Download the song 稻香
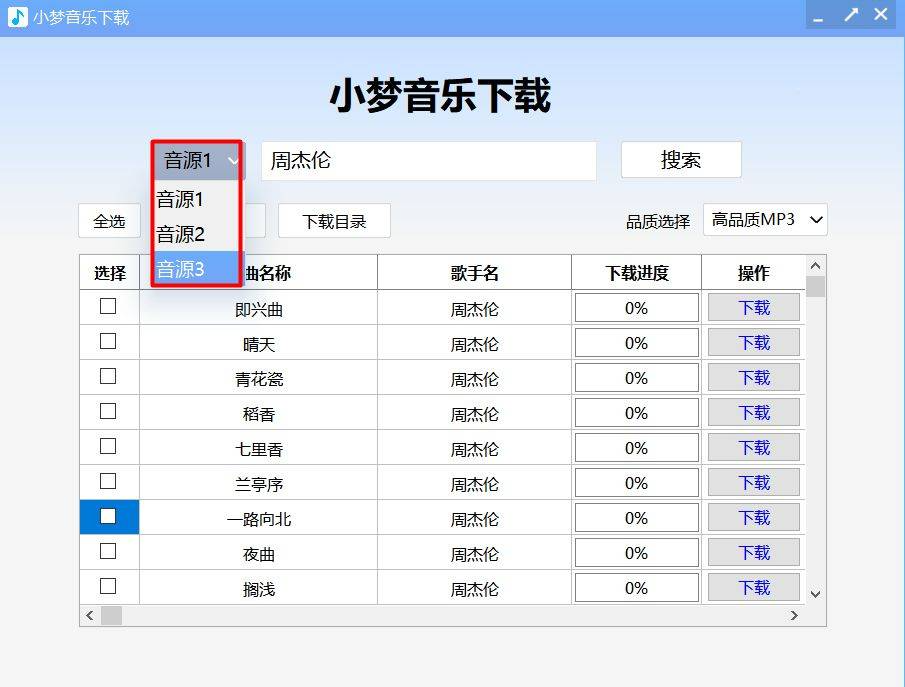Screen dimensions: 905x687 (x=753, y=412)
